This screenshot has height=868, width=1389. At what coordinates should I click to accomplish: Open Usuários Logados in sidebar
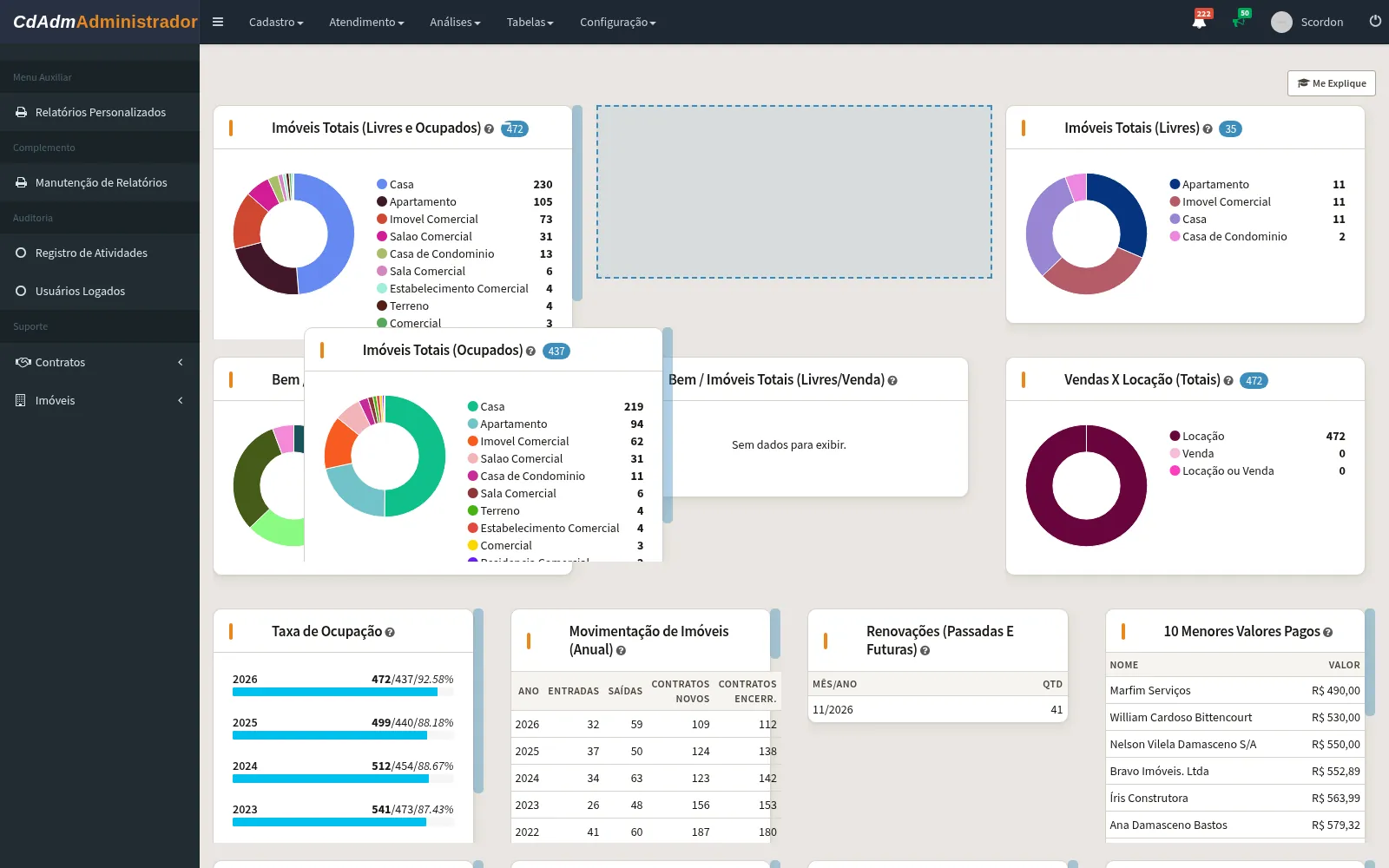tap(100, 291)
